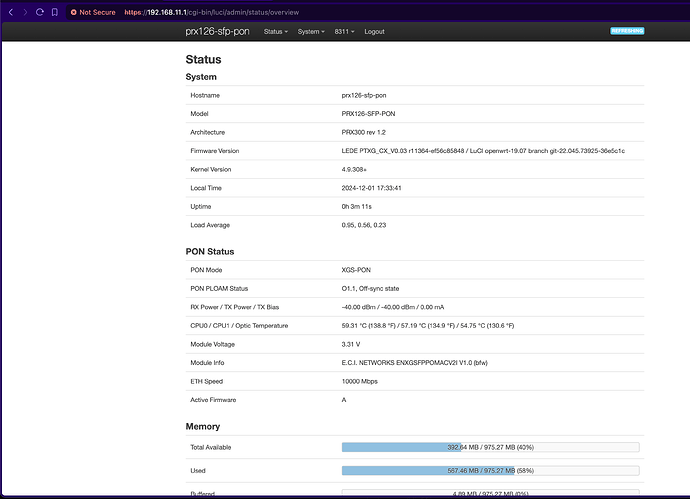Click the Used memory progress bar
The width and height of the screenshot is (690, 499).
pos(490,470)
